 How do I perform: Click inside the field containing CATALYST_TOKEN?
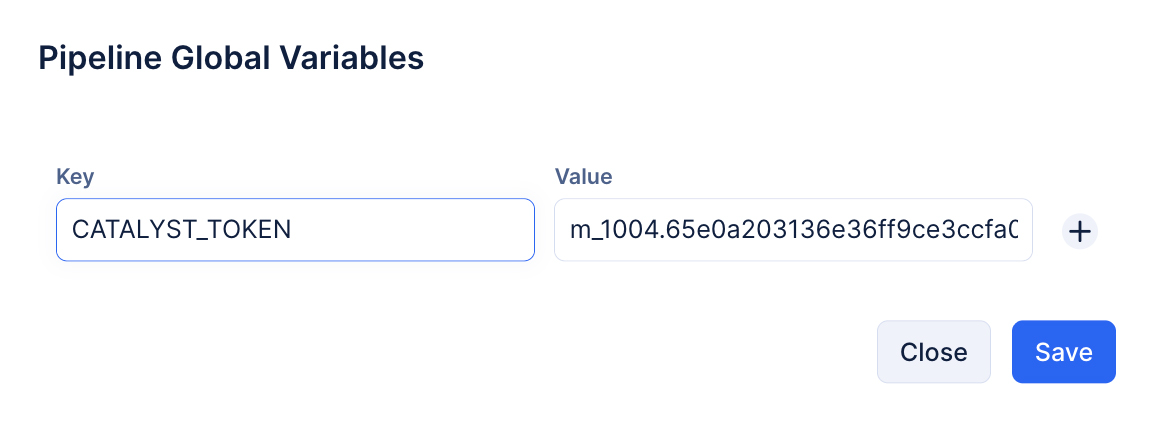coord(295,230)
